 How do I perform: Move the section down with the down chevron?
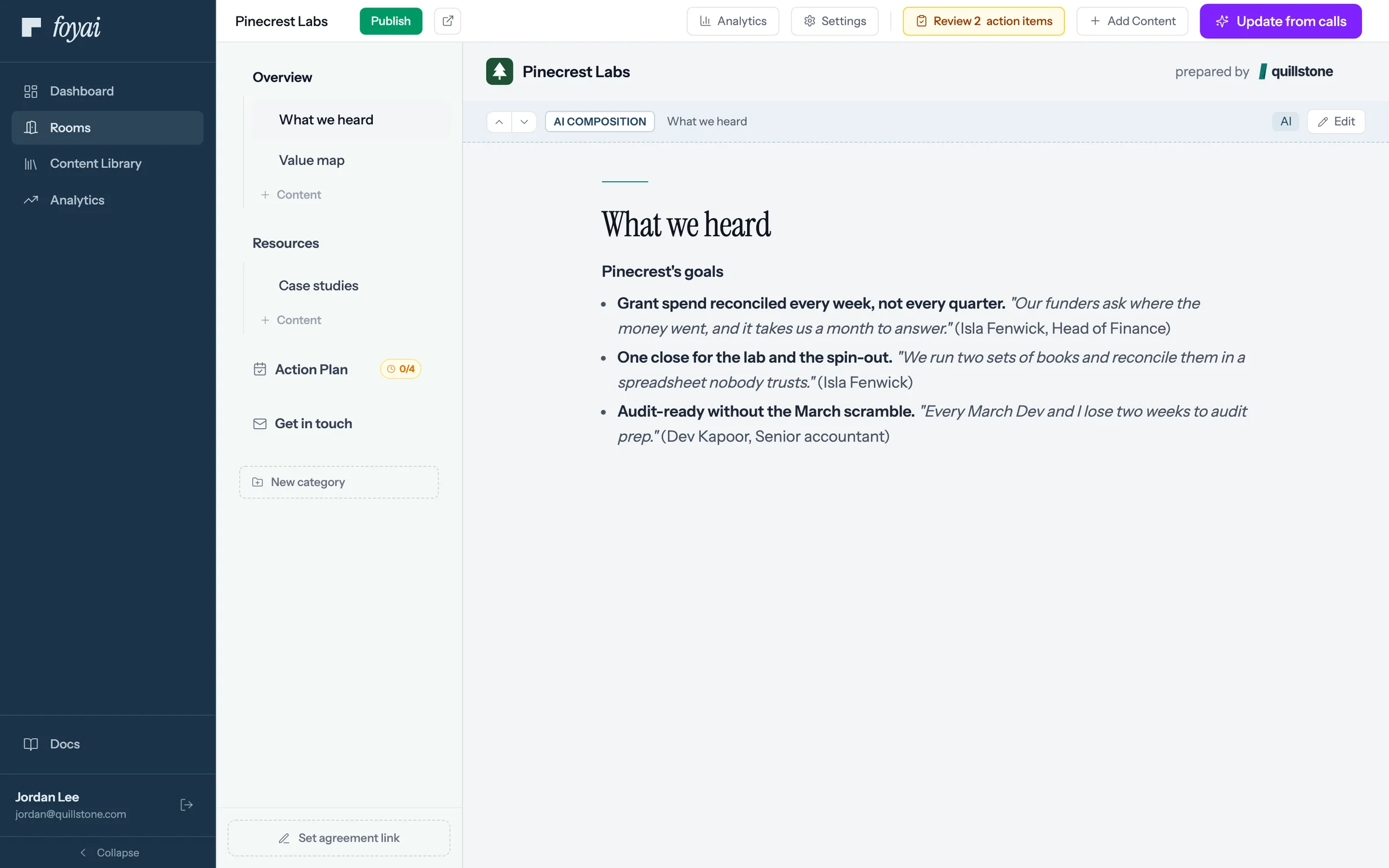524,122
